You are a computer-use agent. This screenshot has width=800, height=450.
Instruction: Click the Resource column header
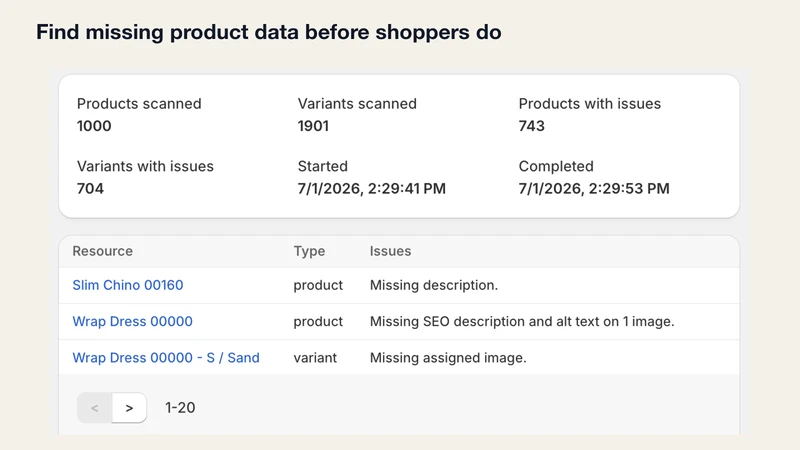[103, 251]
